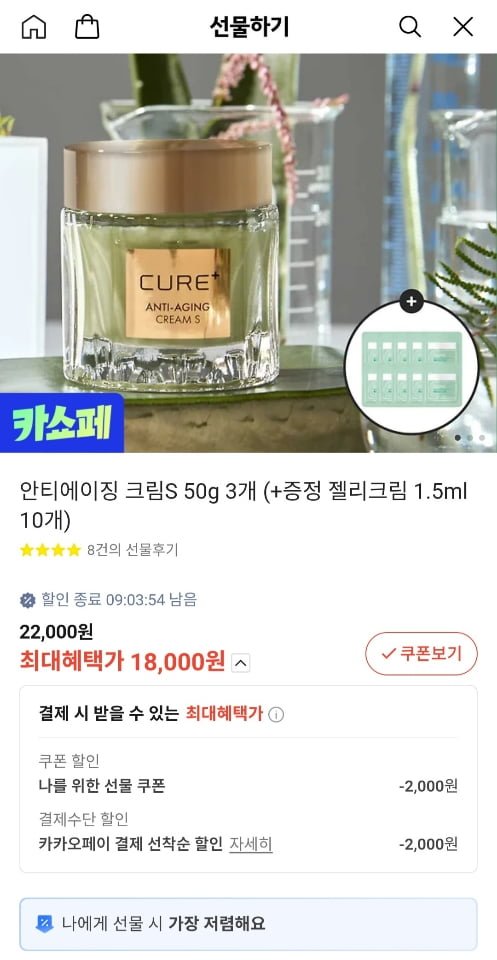Tap the 나에게 선물 시 가장 저렴해요 banner
Image resolution: width=497 pixels, height=960 pixels.
click(x=248, y=923)
